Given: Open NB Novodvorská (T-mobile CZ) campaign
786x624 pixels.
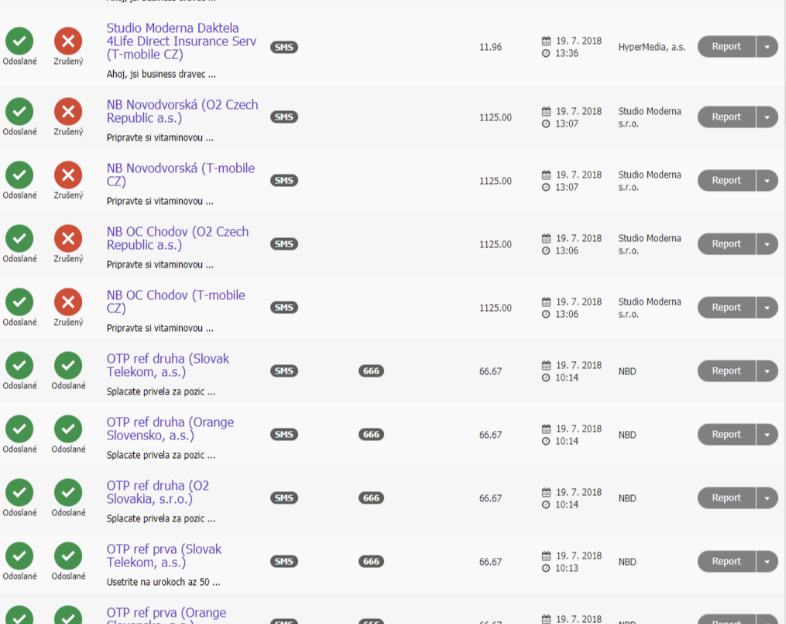Looking at the screenshot, I should [180, 175].
